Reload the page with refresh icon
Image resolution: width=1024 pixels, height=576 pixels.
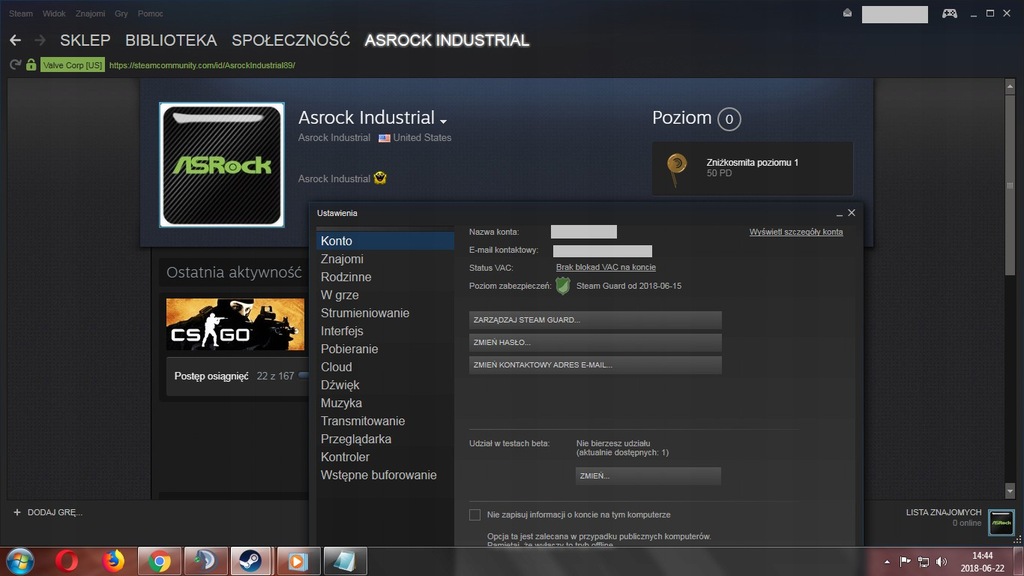point(15,65)
